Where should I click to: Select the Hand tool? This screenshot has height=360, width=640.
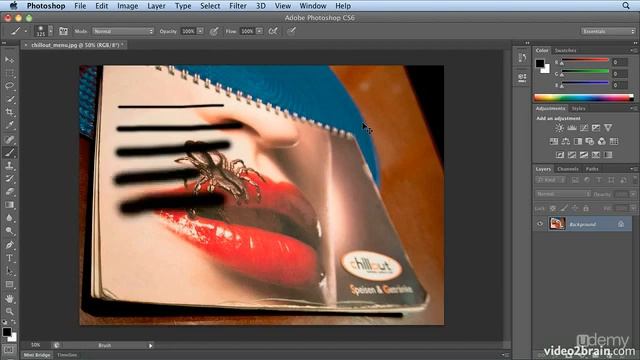coord(9,298)
